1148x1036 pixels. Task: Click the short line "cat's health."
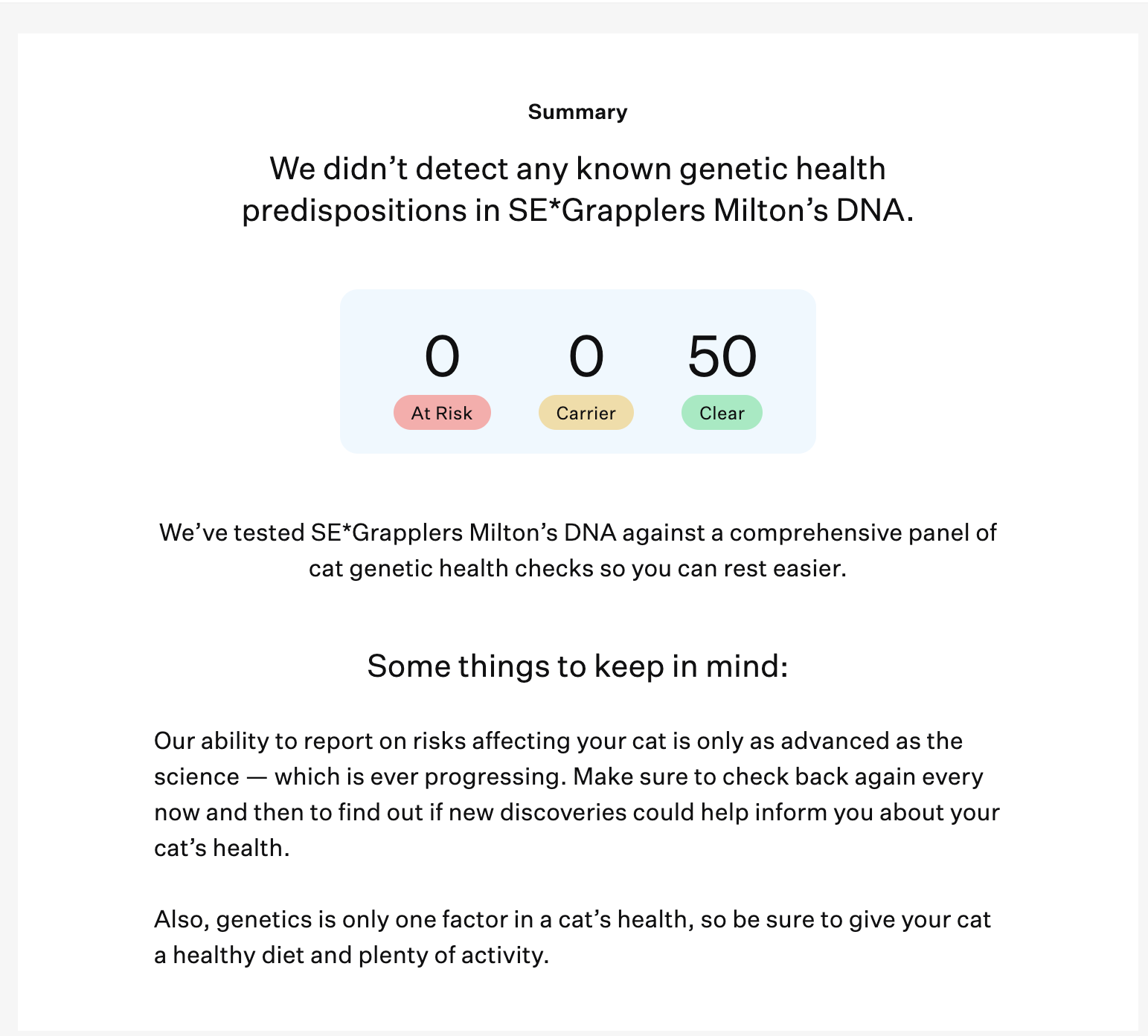pos(222,848)
